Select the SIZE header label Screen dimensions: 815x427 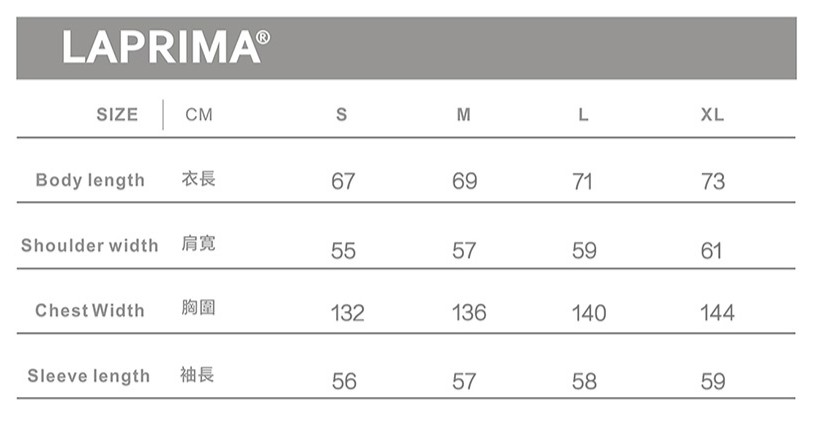[x=117, y=115]
